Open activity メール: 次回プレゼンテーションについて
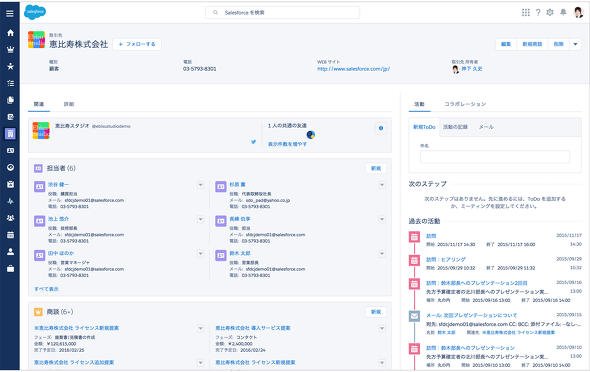Image resolution: width=590 pixels, height=372 pixels. pos(471,315)
